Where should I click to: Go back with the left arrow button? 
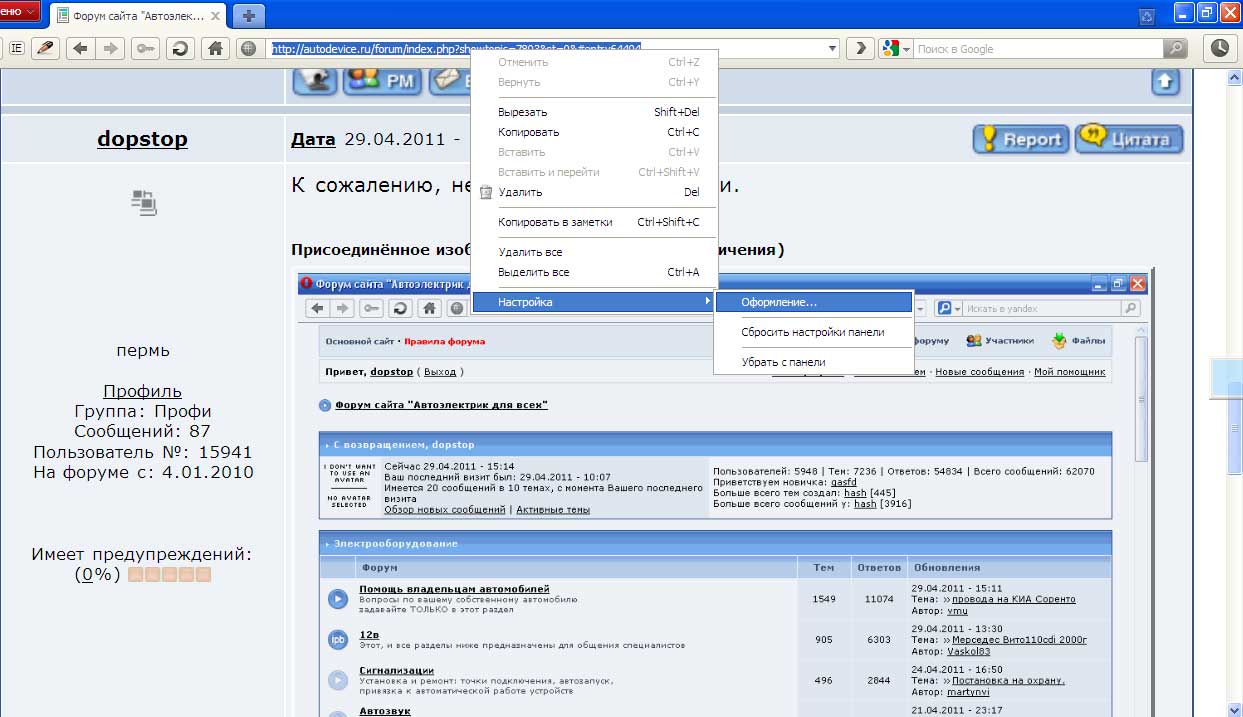click(x=81, y=48)
